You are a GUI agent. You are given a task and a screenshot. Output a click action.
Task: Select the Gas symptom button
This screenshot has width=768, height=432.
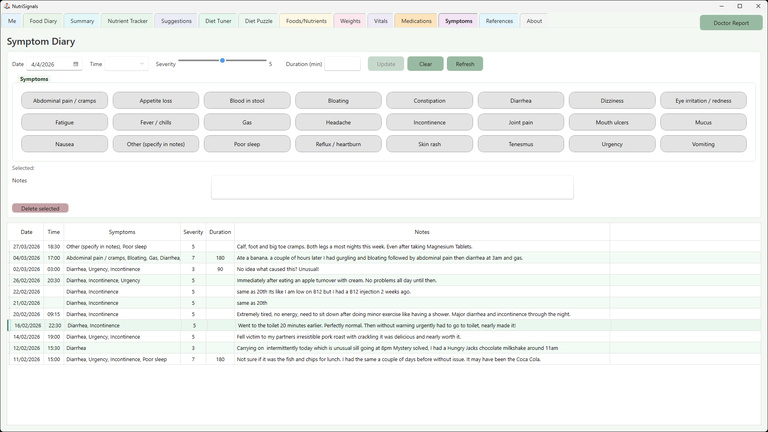click(x=247, y=122)
